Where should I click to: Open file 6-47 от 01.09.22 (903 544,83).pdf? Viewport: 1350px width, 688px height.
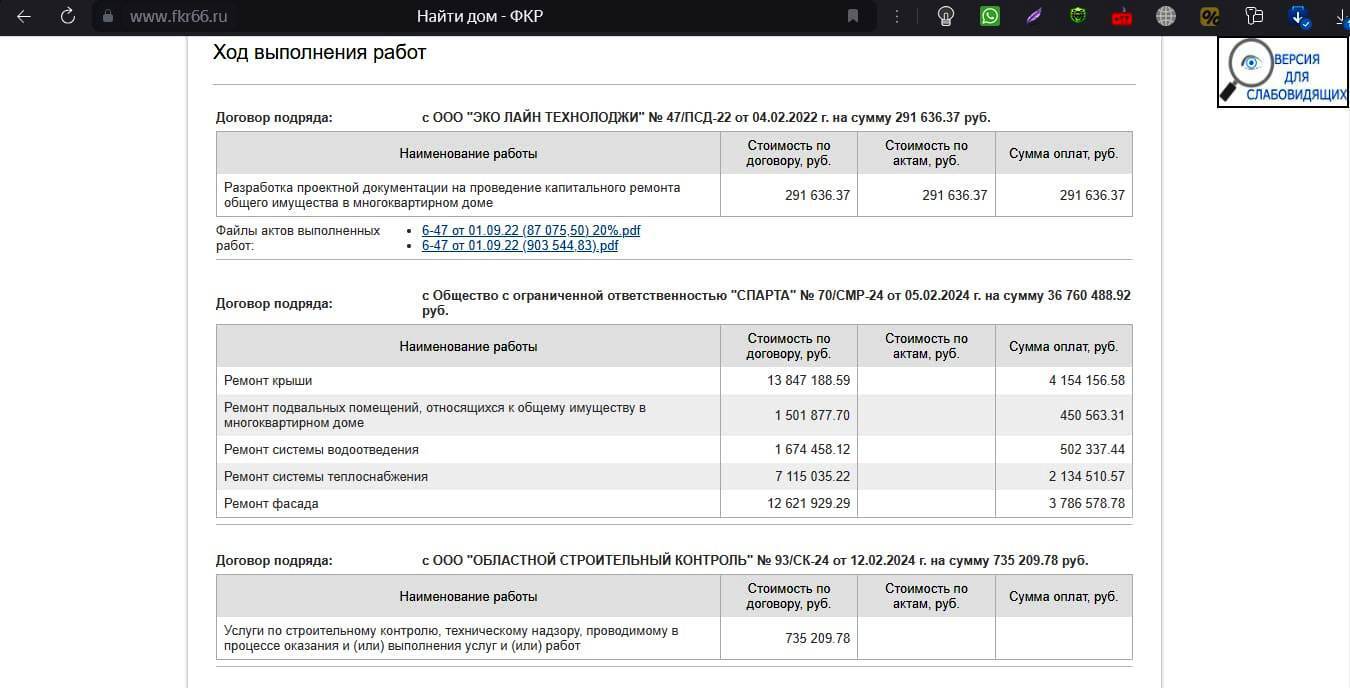click(520, 245)
